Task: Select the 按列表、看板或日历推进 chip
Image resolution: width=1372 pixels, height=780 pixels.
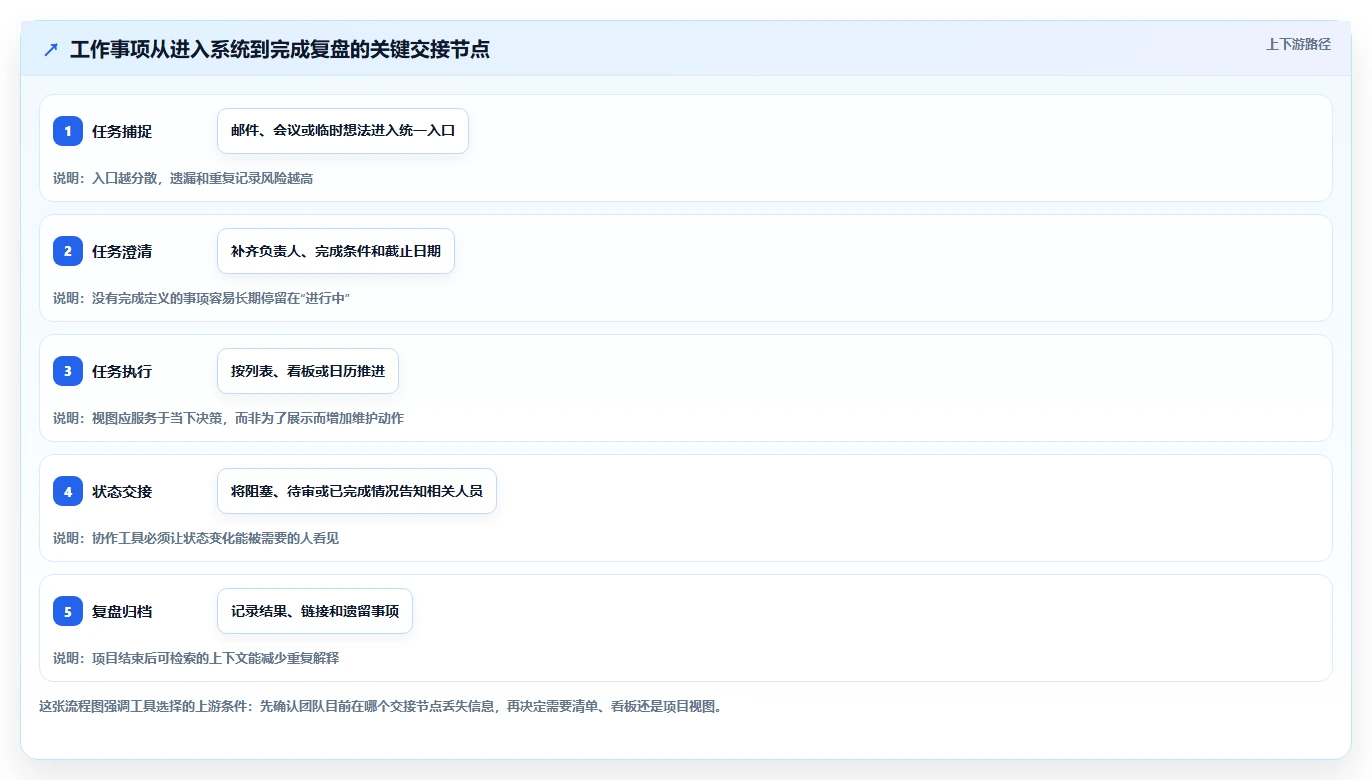Action: (x=308, y=371)
